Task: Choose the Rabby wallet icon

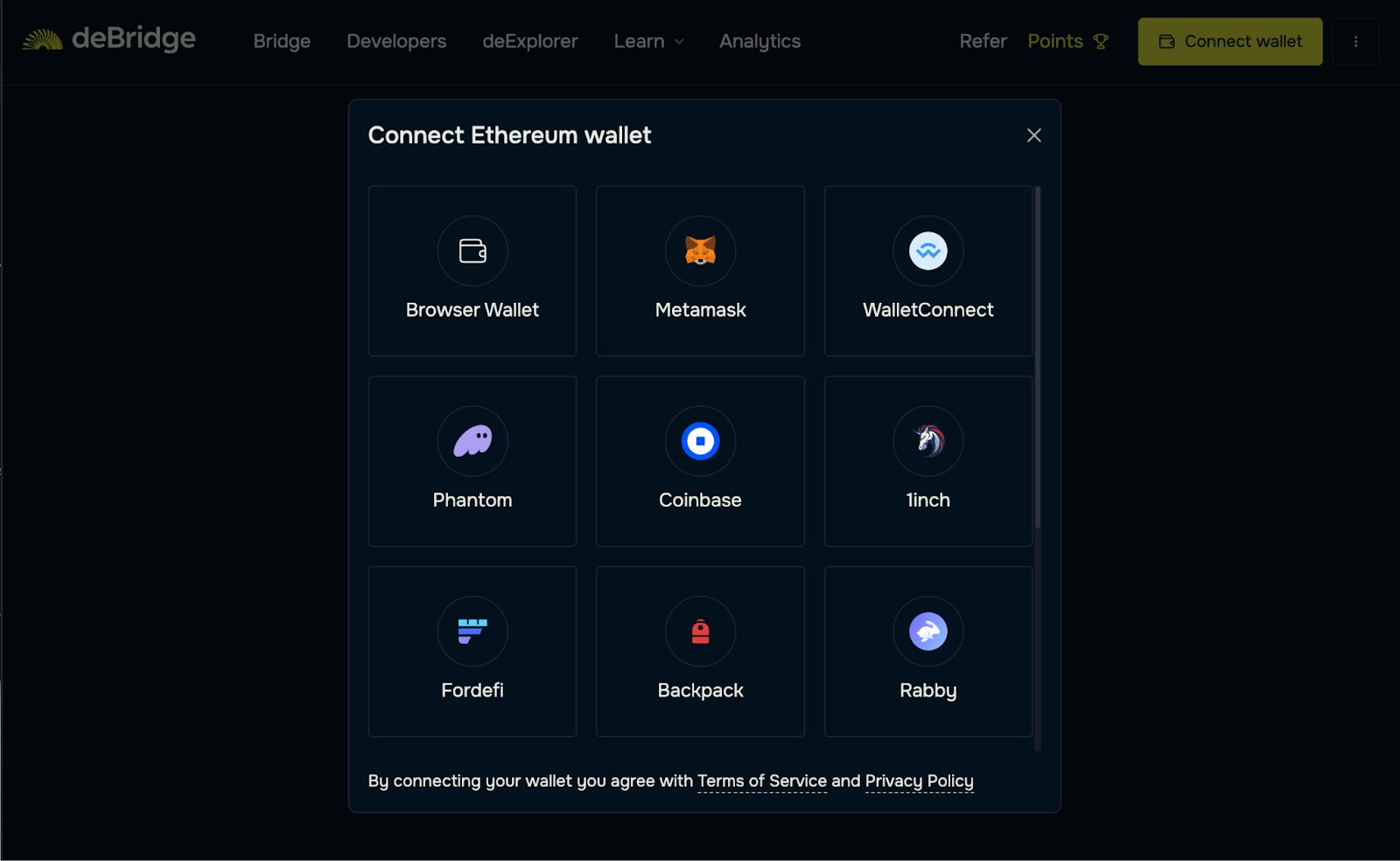Action: pos(927,631)
